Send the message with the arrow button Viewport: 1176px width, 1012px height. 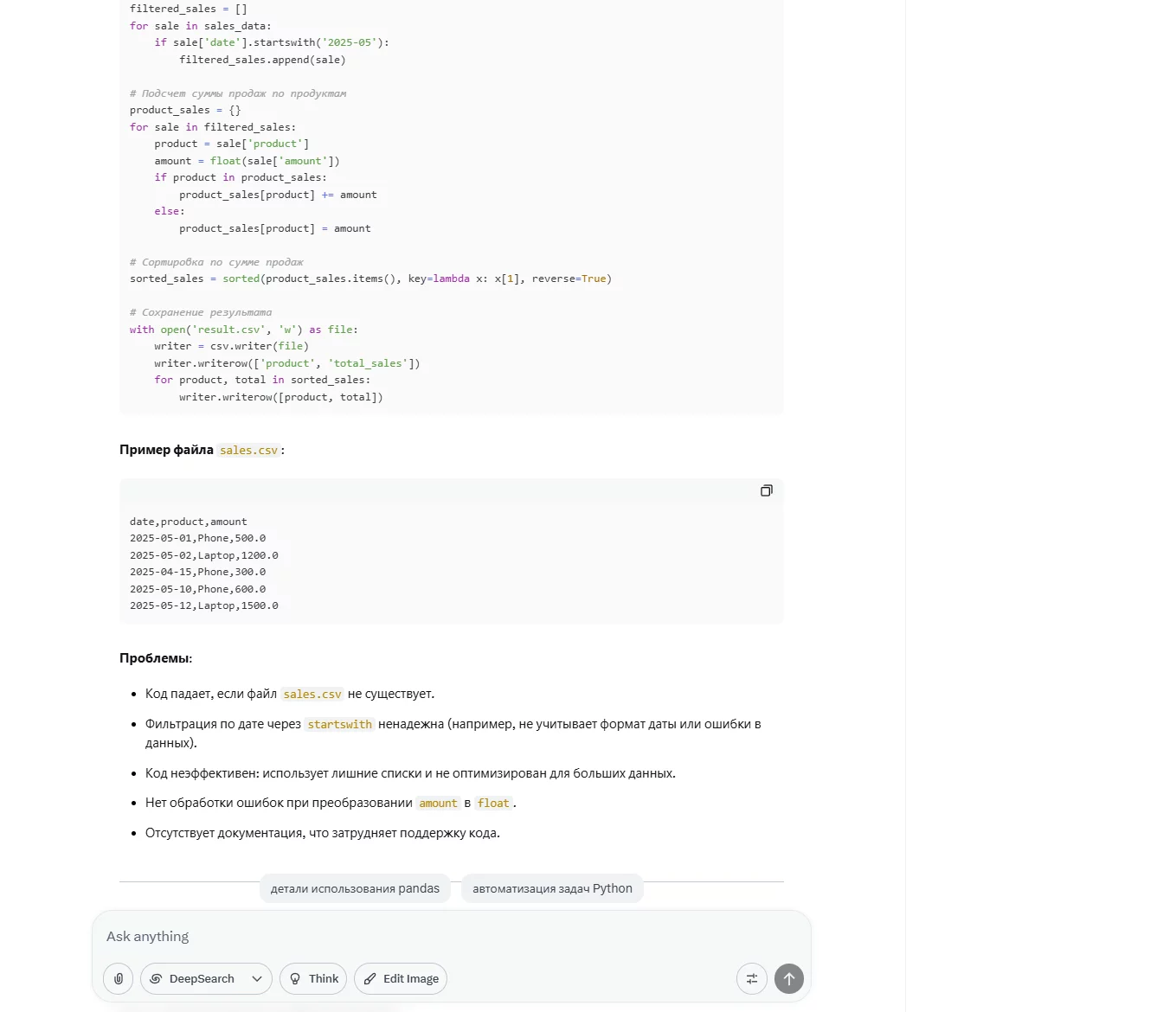pyautogui.click(x=788, y=979)
